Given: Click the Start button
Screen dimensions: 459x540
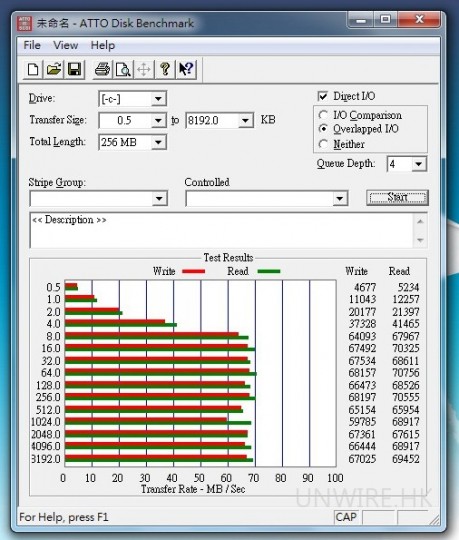Looking at the screenshot, I should coord(397,197).
